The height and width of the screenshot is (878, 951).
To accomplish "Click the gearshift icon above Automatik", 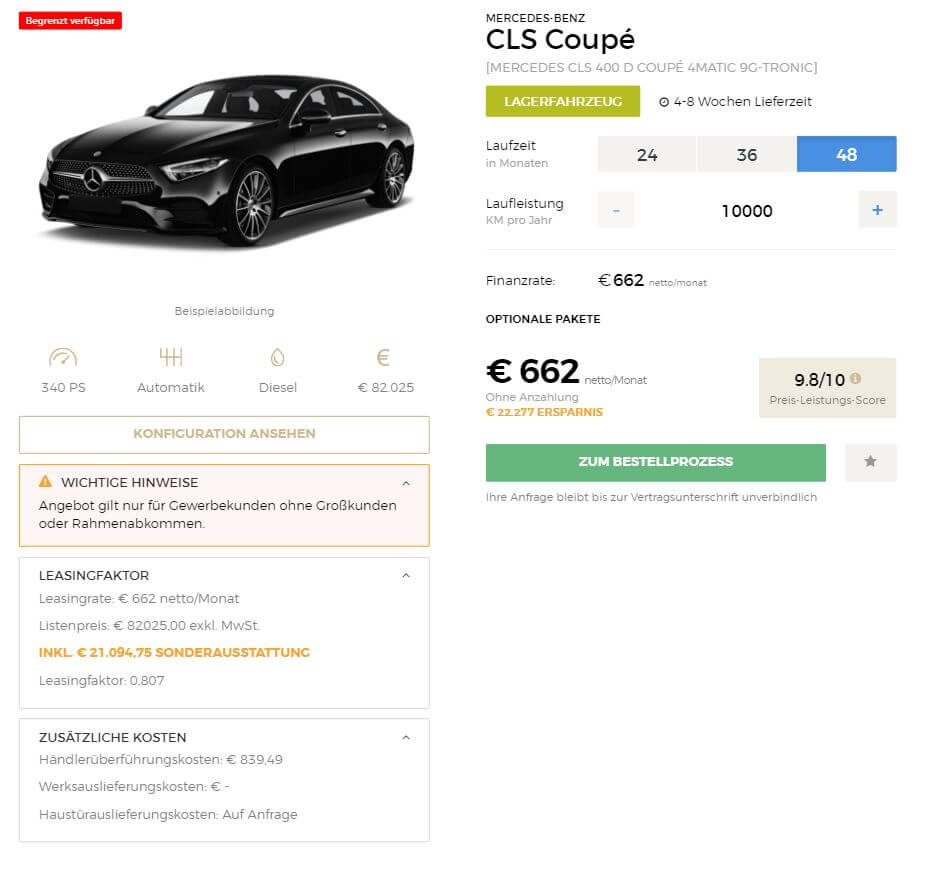I will click(170, 357).
